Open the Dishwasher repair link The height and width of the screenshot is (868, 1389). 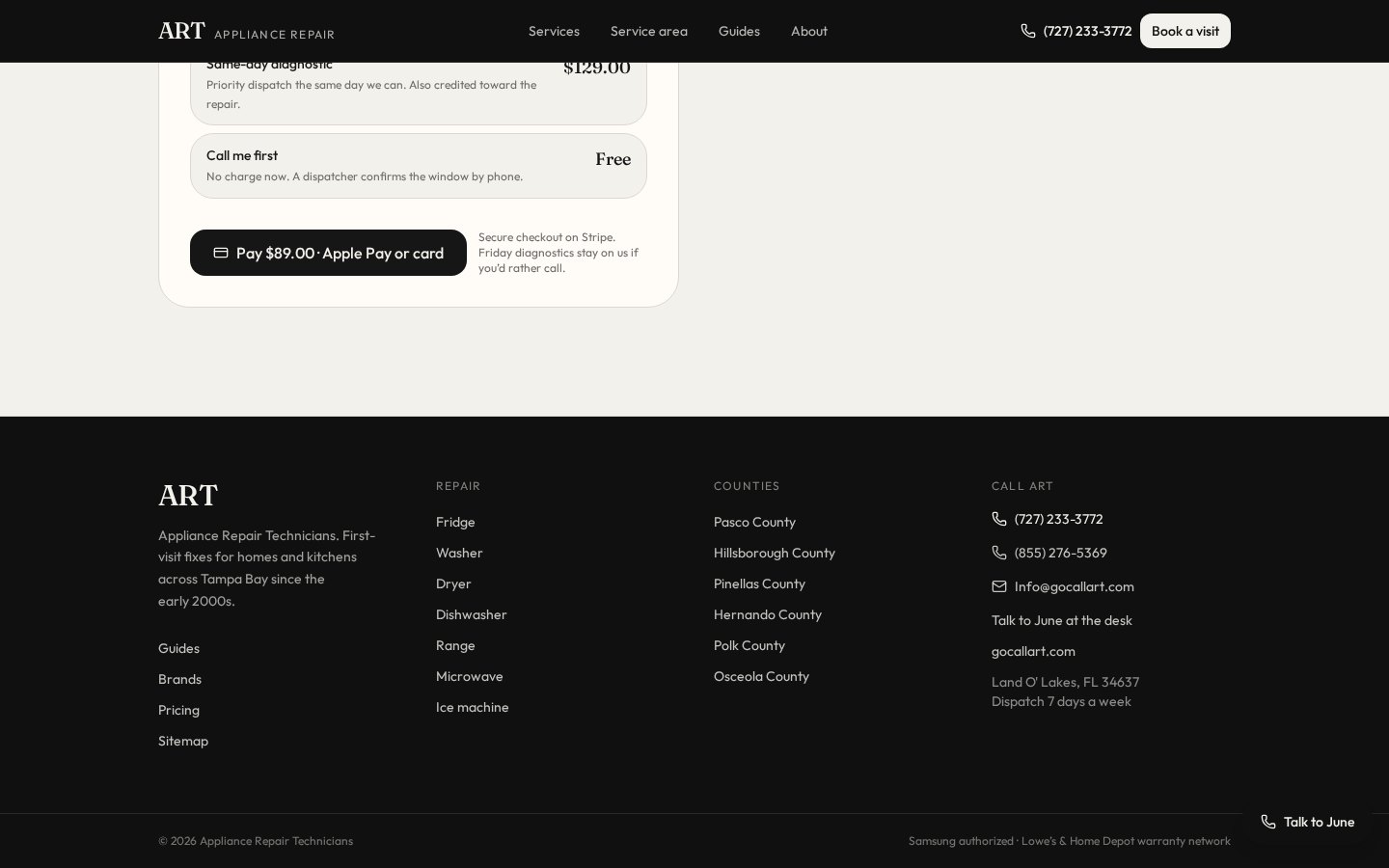tap(471, 614)
